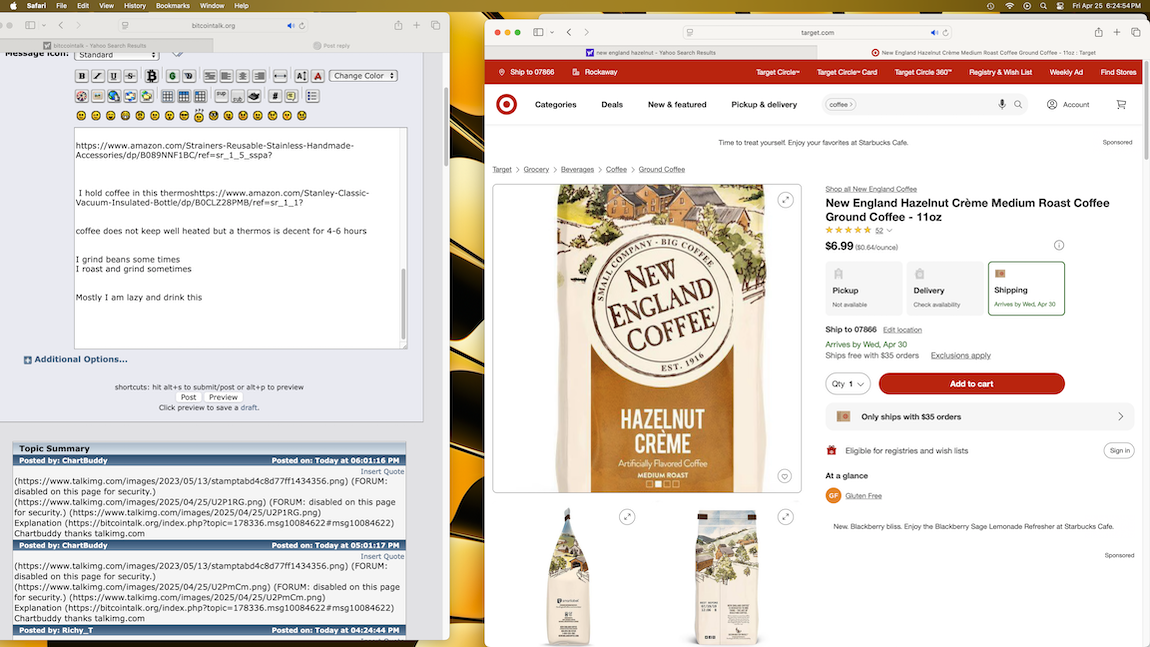Click Exclusions apply link

(960, 356)
